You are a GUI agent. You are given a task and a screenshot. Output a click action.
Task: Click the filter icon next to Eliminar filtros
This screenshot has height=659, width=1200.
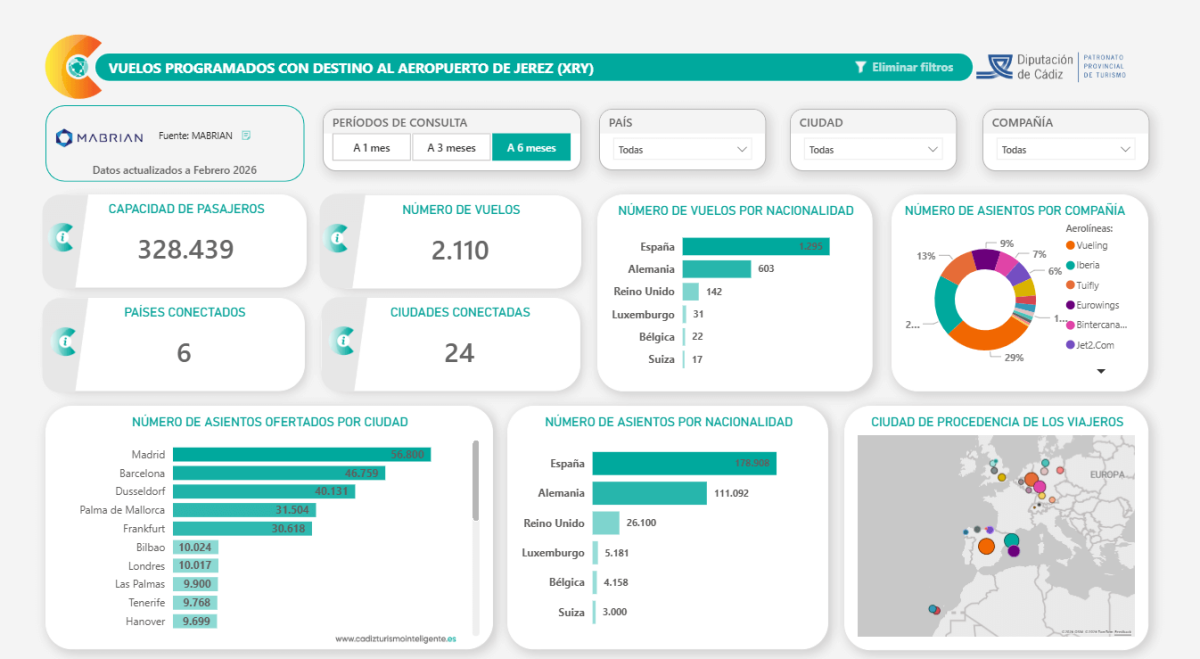[x=861, y=67]
